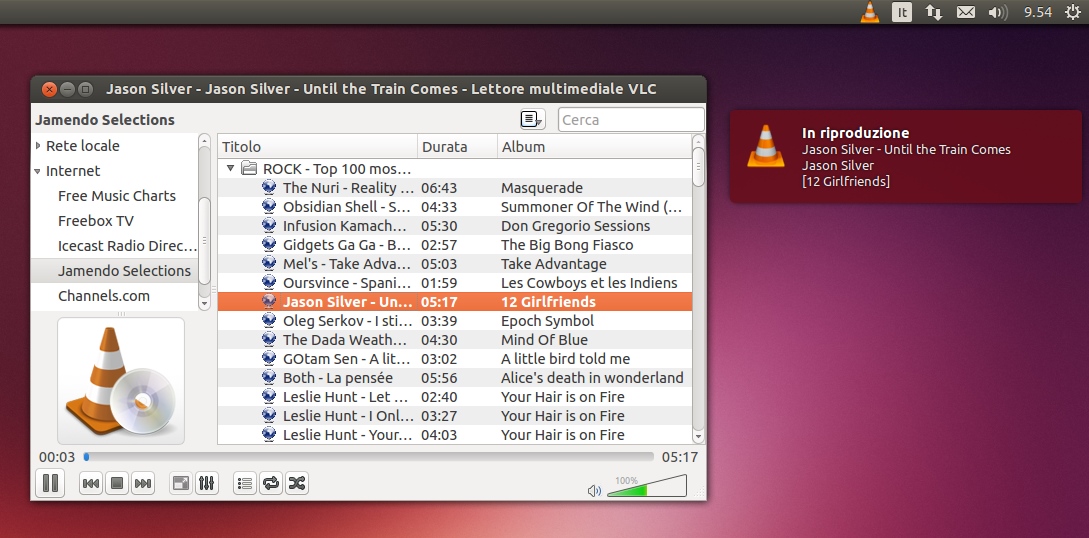Select Freebox TV in sidebar
This screenshot has height=538, width=1089.
(x=96, y=221)
